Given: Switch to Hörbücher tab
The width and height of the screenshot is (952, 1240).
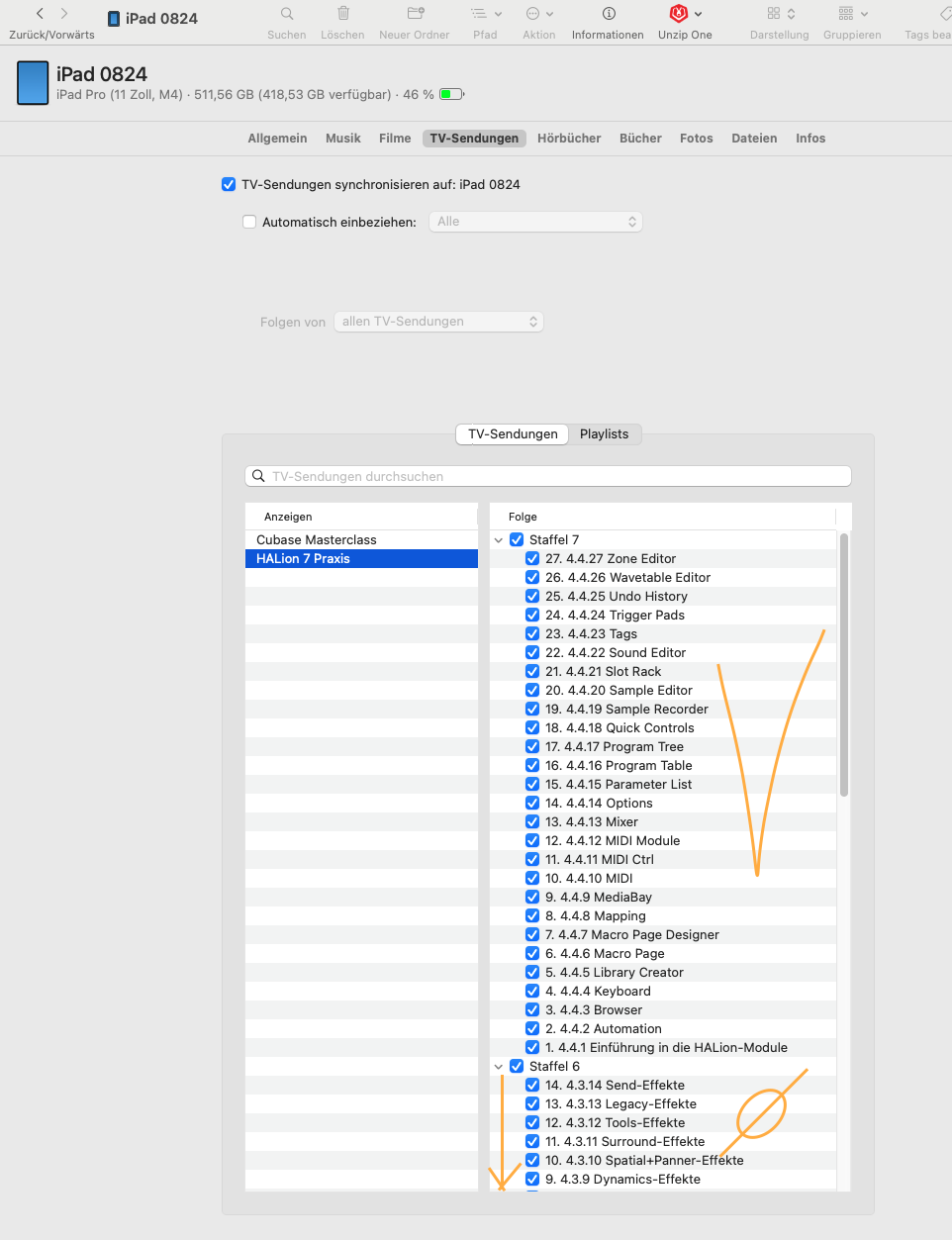Looking at the screenshot, I should (569, 139).
